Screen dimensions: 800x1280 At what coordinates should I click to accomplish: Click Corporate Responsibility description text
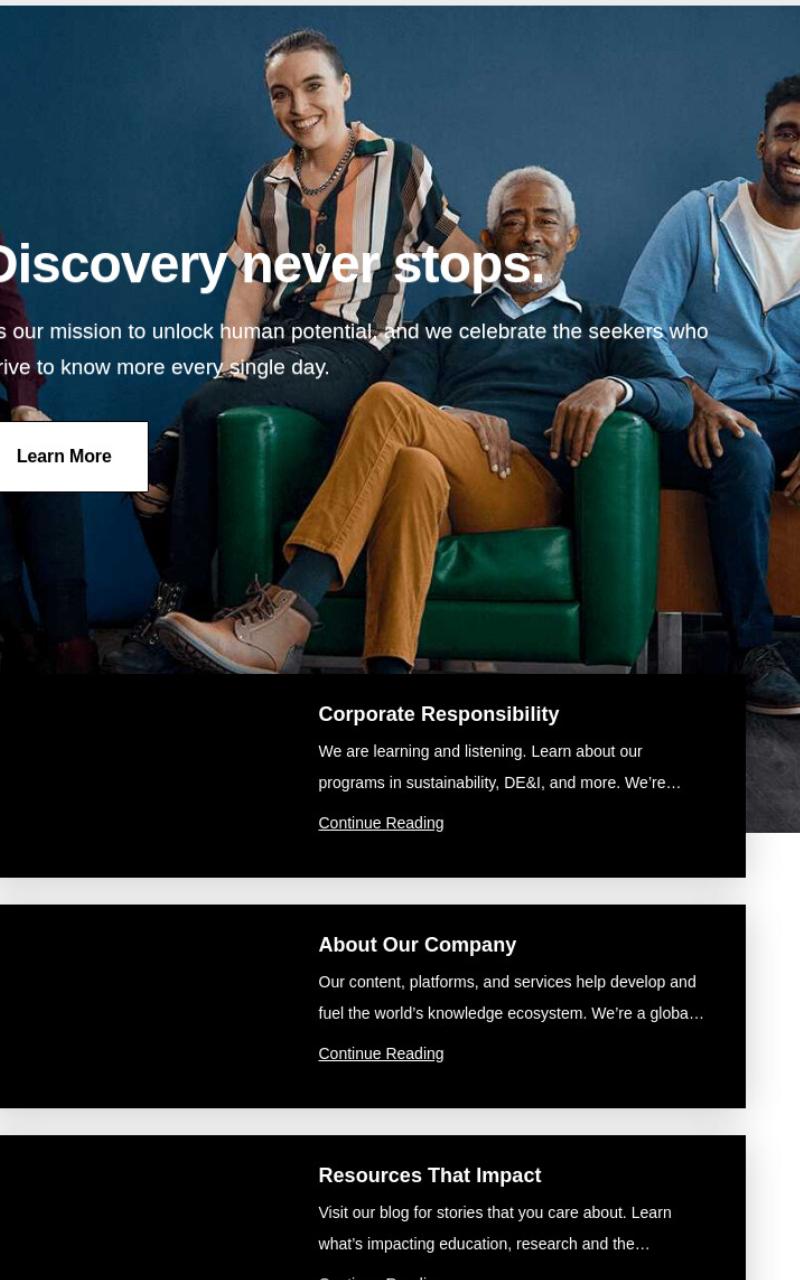tap(499, 767)
